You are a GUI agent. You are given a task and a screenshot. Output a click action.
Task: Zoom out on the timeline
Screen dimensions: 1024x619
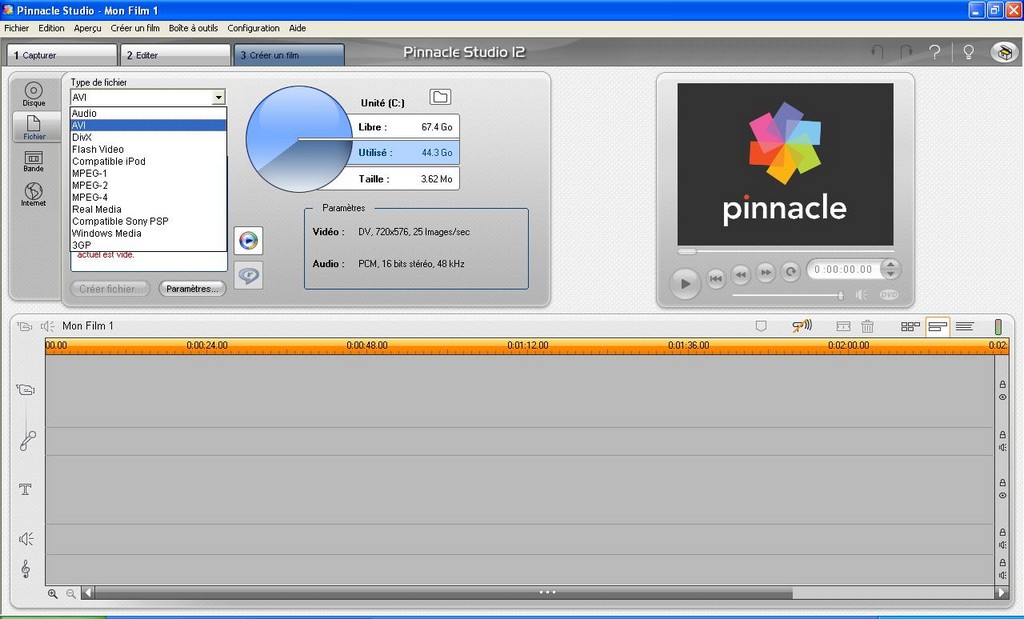point(71,594)
